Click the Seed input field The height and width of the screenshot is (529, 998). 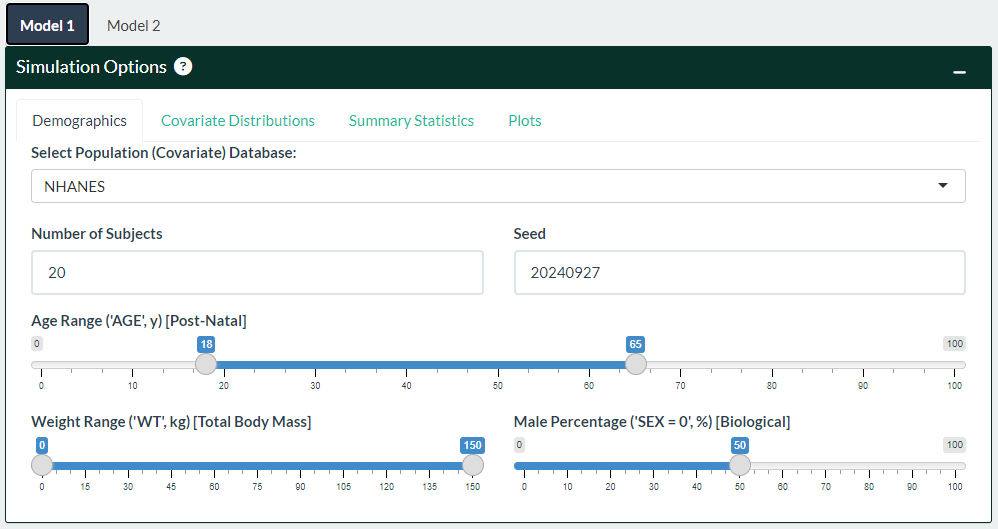tap(739, 272)
